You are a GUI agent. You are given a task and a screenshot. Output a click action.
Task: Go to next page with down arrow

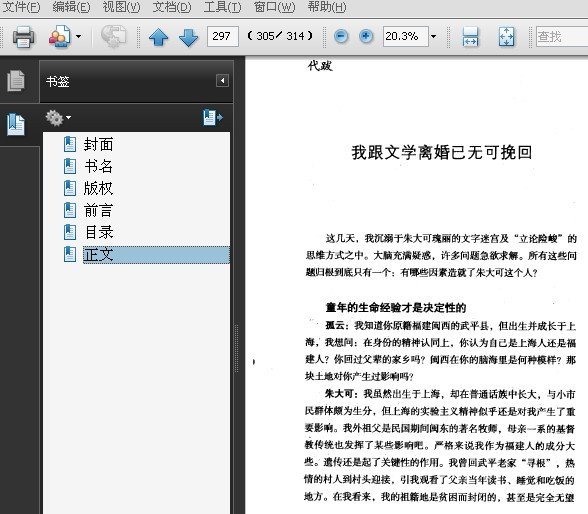click(188, 37)
